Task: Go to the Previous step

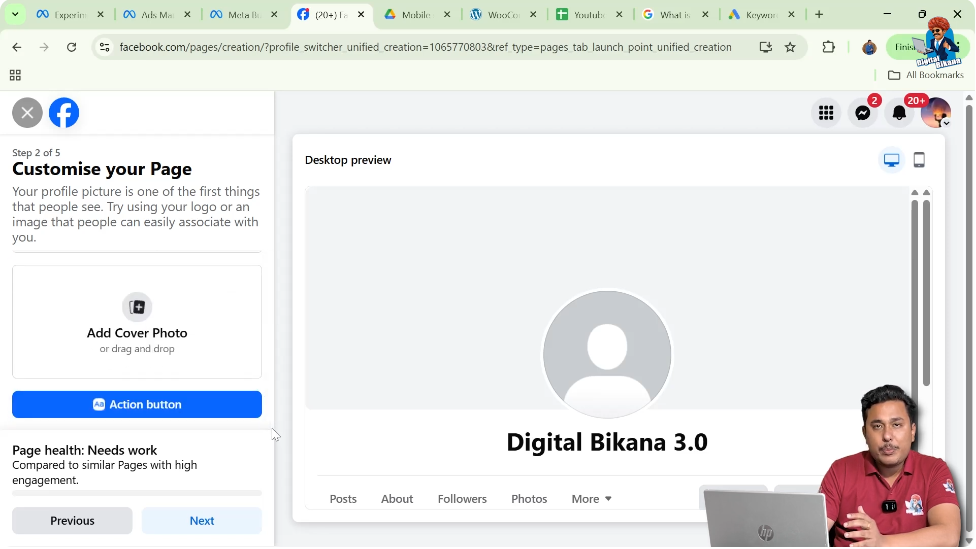Action: [72, 521]
